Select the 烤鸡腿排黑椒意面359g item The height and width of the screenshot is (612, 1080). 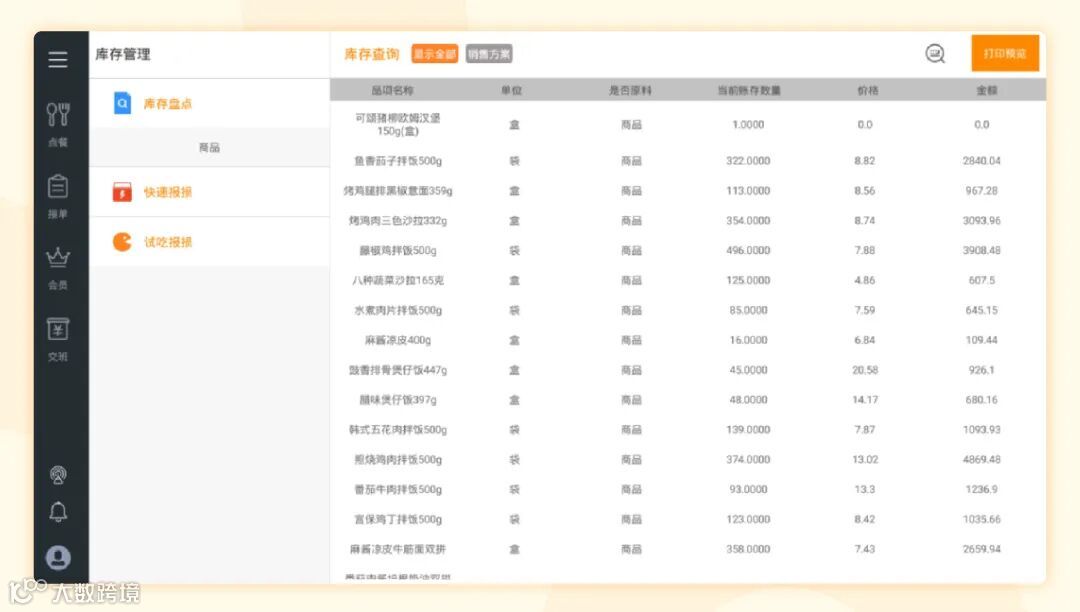[397, 191]
